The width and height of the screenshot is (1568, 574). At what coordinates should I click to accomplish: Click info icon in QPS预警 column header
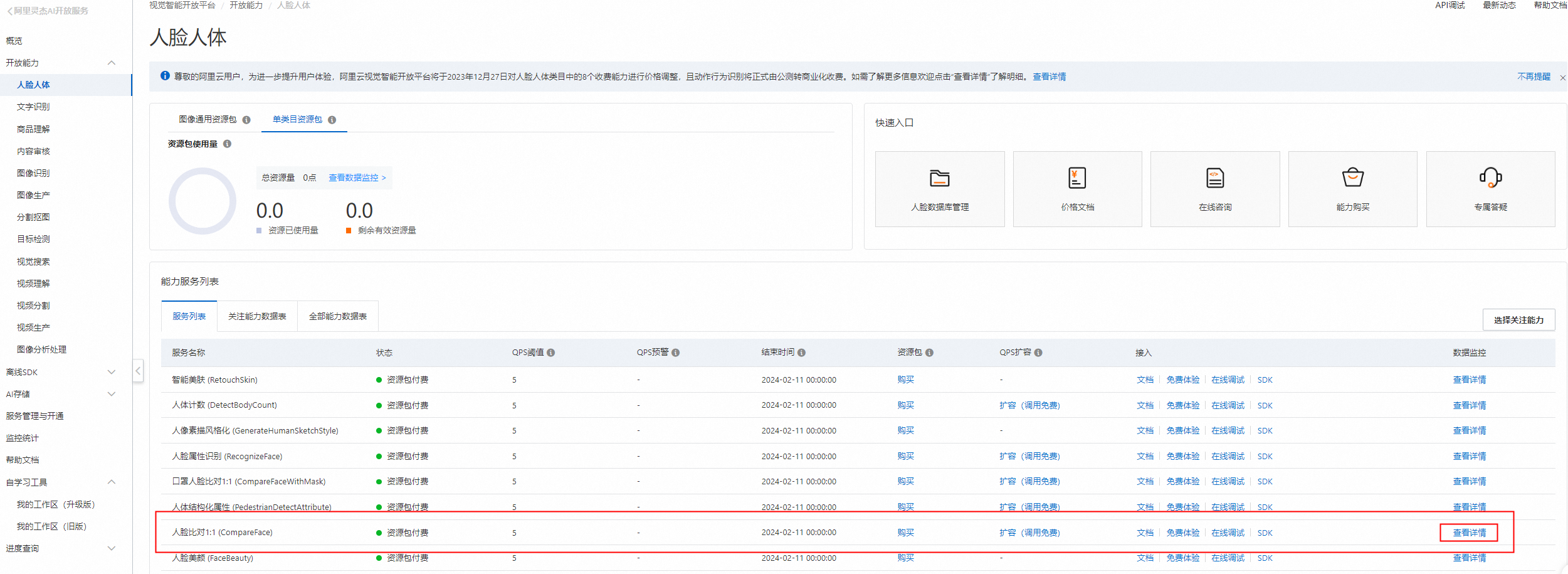point(675,353)
